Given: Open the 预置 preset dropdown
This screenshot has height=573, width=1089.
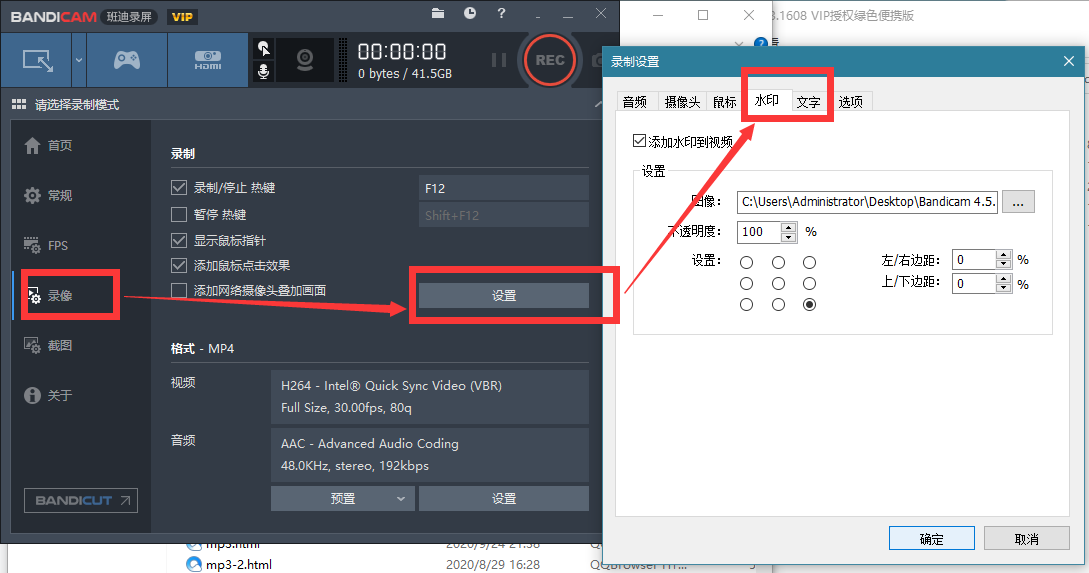Looking at the screenshot, I should [342, 499].
